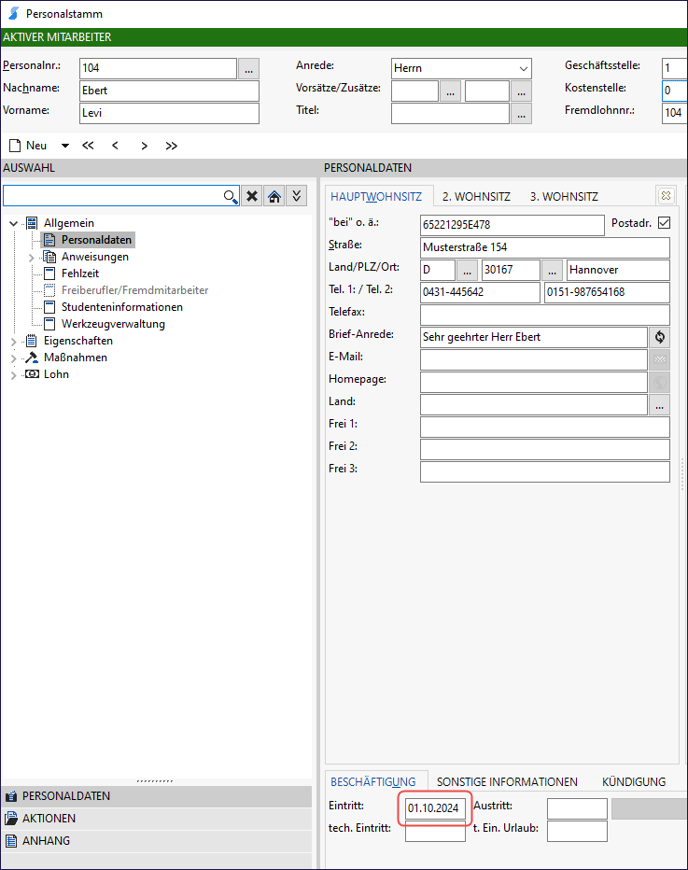The image size is (688, 870).
Task: Click the Telefax input field
Action: (545, 315)
